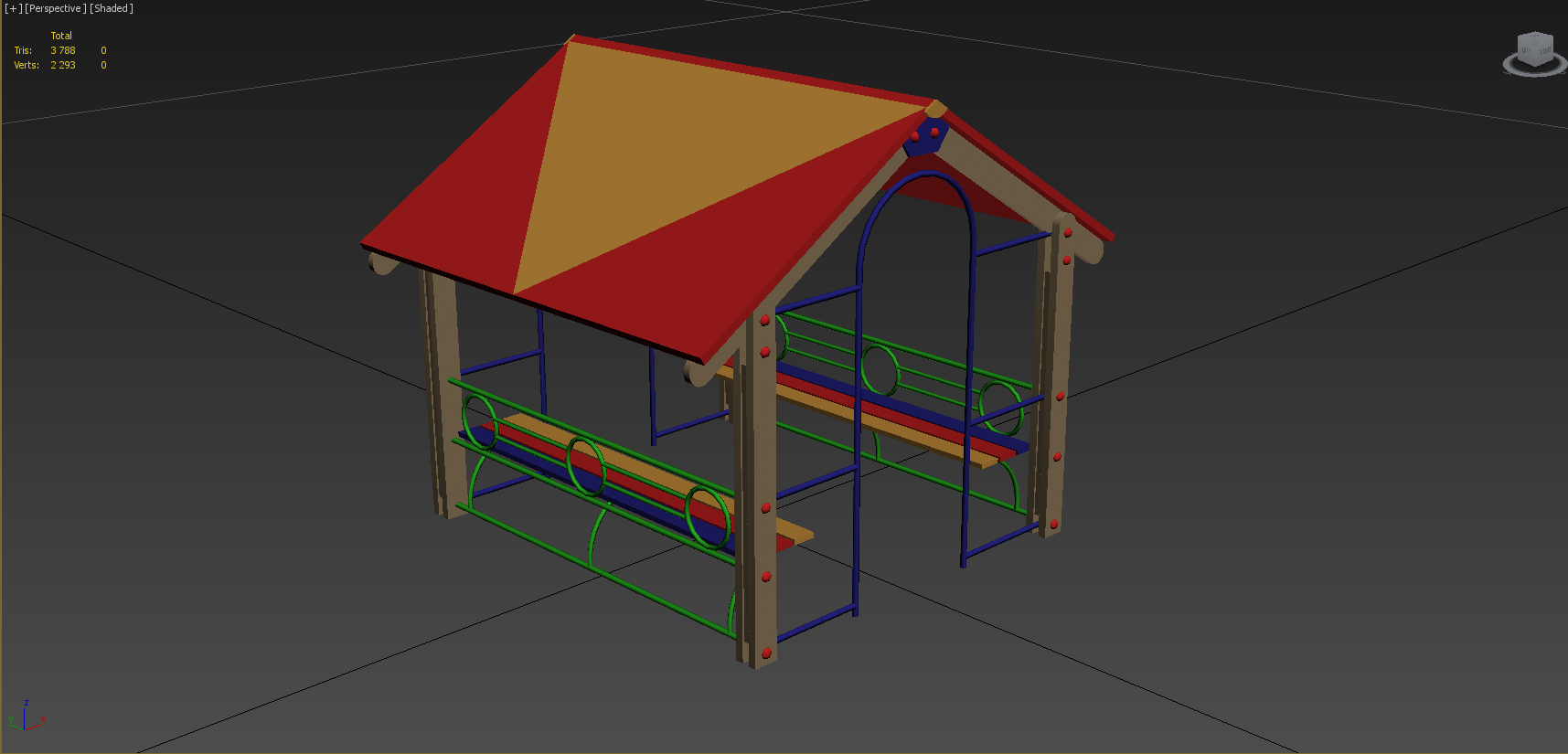Click the ViewCube navigation cube

pyautogui.click(x=1535, y=48)
